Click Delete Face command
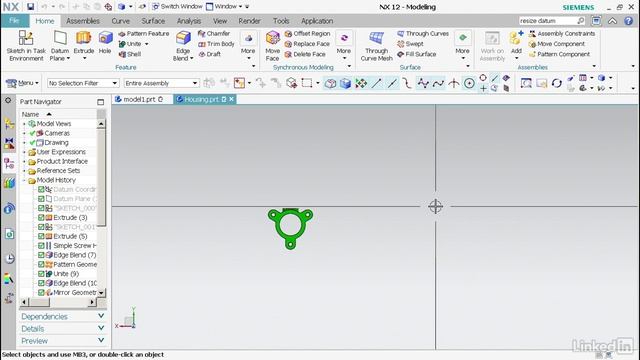640x360 pixels. 305,54
